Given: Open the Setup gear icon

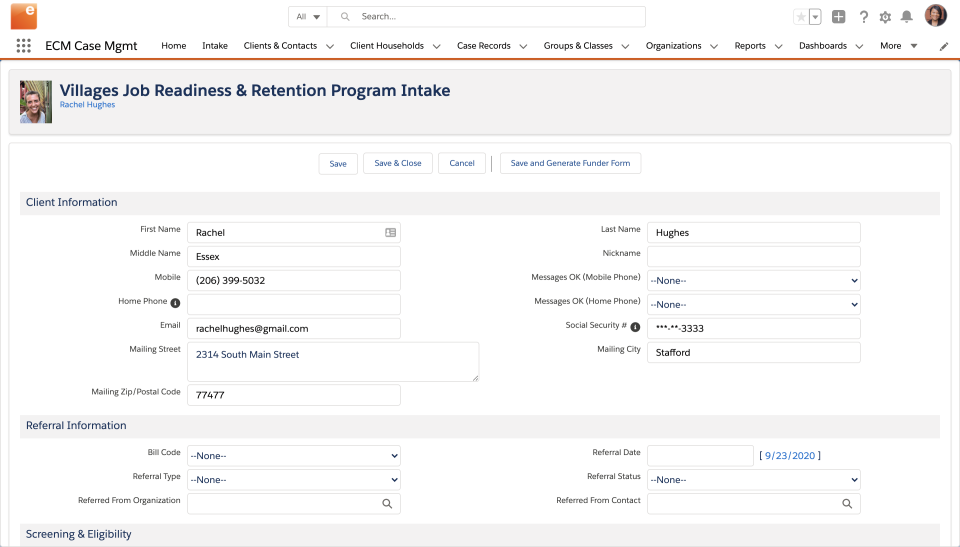Looking at the screenshot, I should 885,17.
